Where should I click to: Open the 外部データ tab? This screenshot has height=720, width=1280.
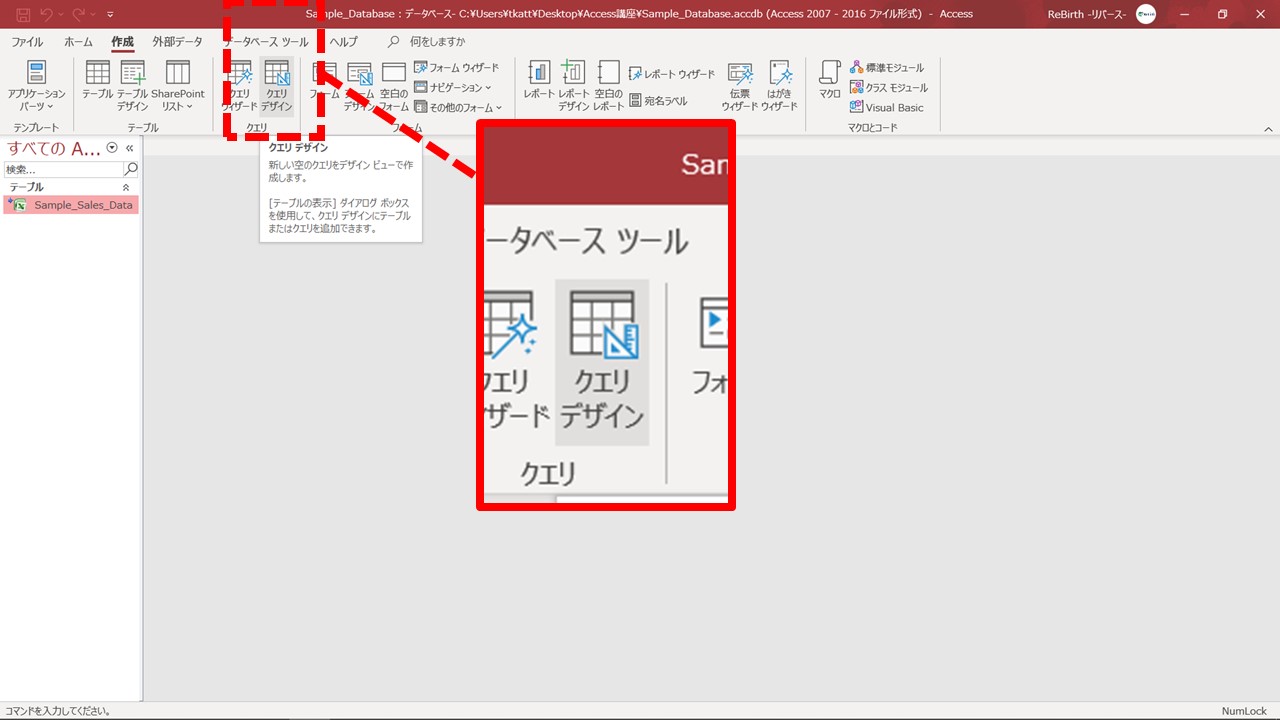[x=177, y=42]
